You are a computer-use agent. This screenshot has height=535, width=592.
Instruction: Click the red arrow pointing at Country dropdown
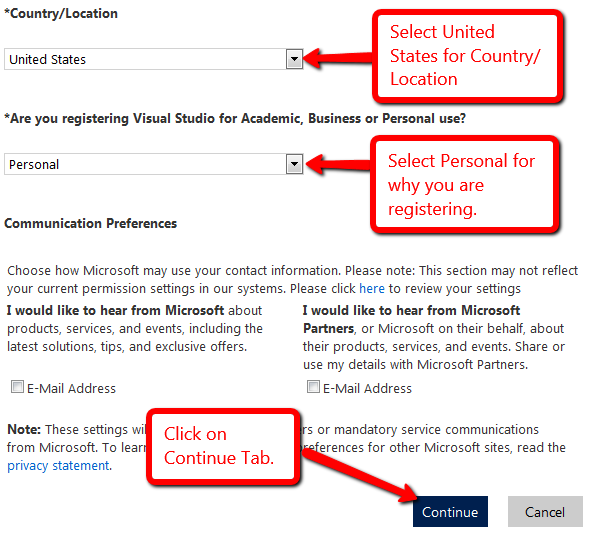[x=338, y=59]
